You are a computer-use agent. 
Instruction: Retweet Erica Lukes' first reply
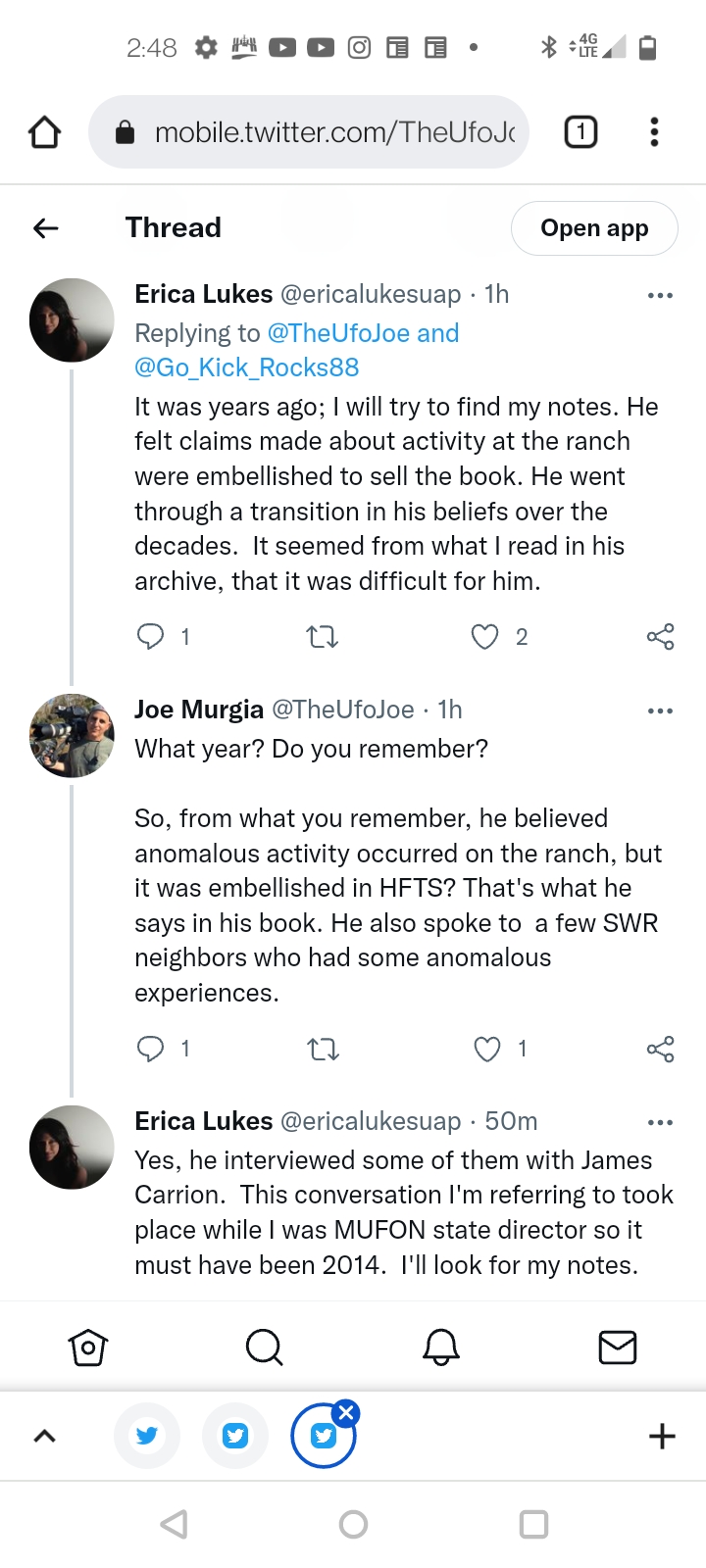tap(323, 637)
